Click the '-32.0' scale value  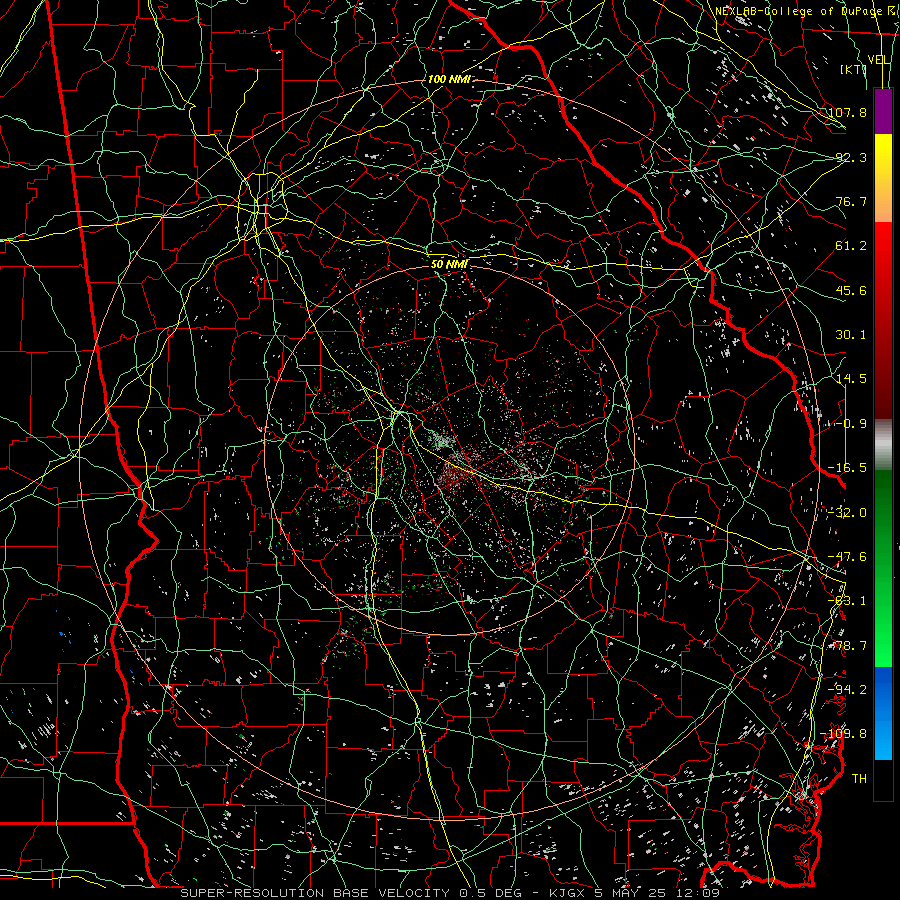pyautogui.click(x=847, y=513)
